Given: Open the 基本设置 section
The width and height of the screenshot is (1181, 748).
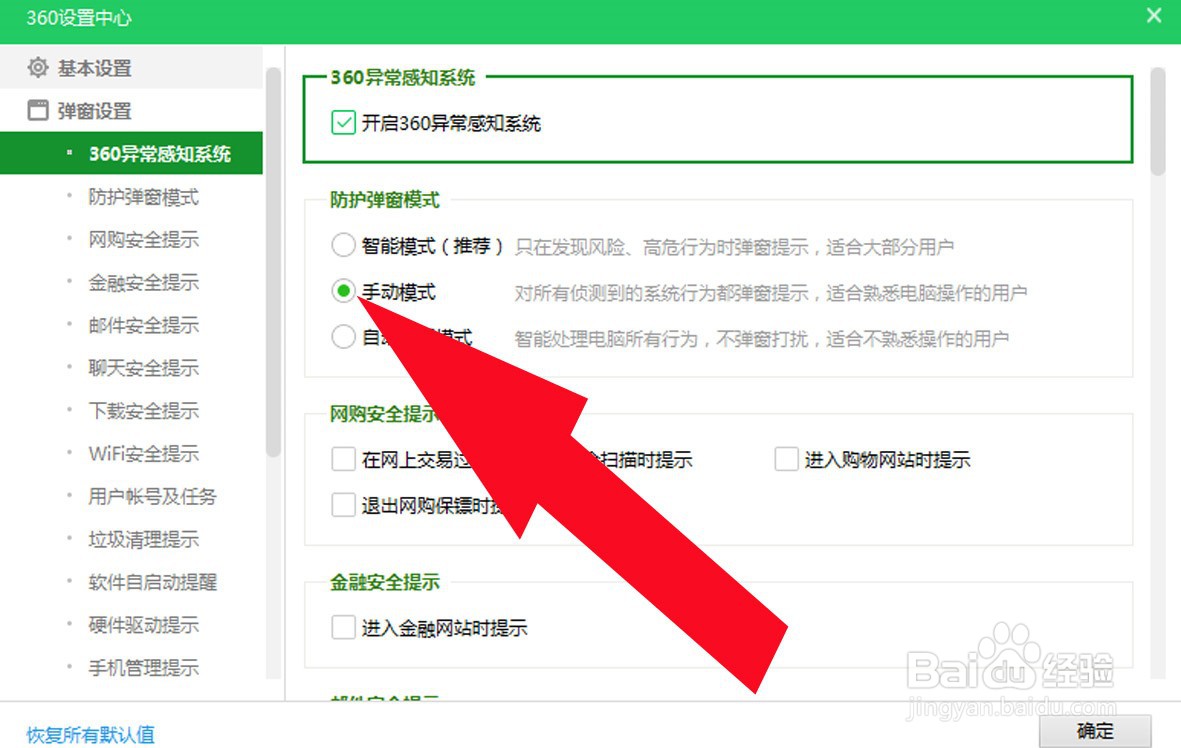Looking at the screenshot, I should point(131,68).
